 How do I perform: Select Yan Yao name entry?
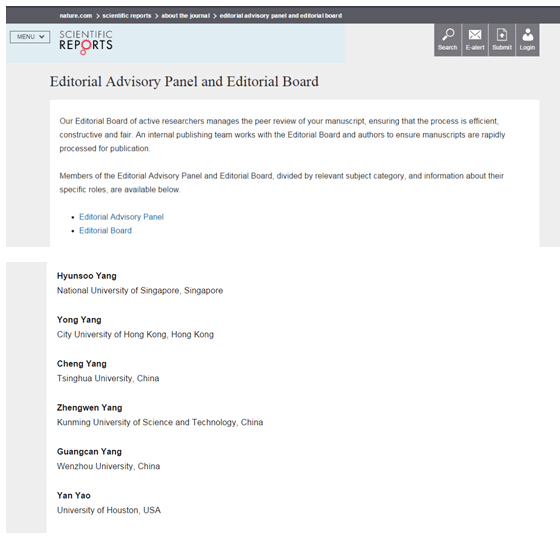[x=74, y=495]
